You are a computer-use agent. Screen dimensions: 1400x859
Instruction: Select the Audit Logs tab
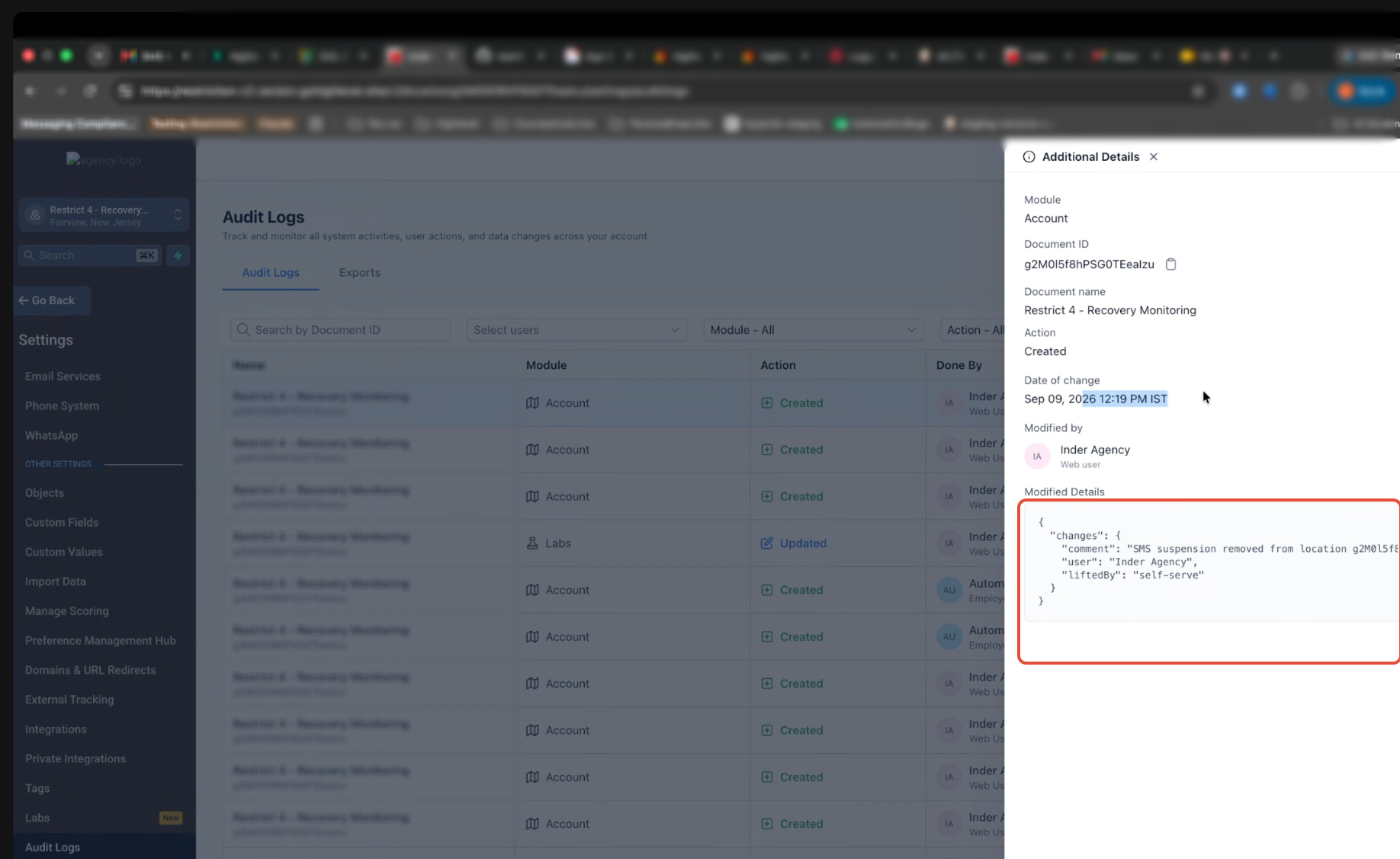point(271,273)
